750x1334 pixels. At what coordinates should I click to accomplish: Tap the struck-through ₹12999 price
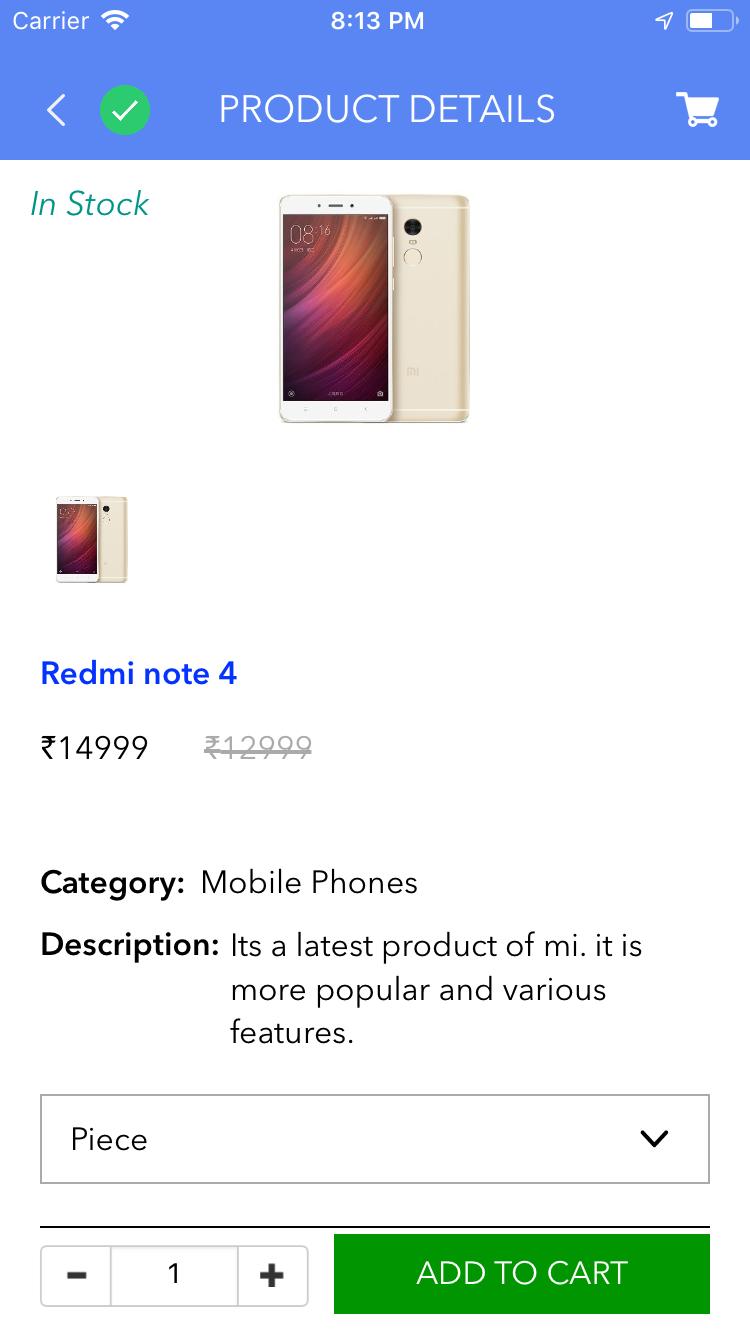258,746
